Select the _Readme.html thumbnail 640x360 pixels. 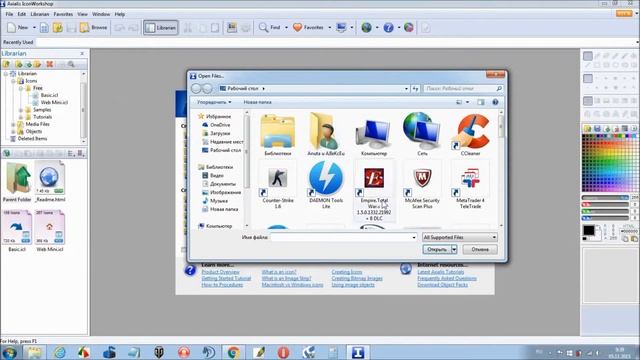pyautogui.click(x=50, y=182)
